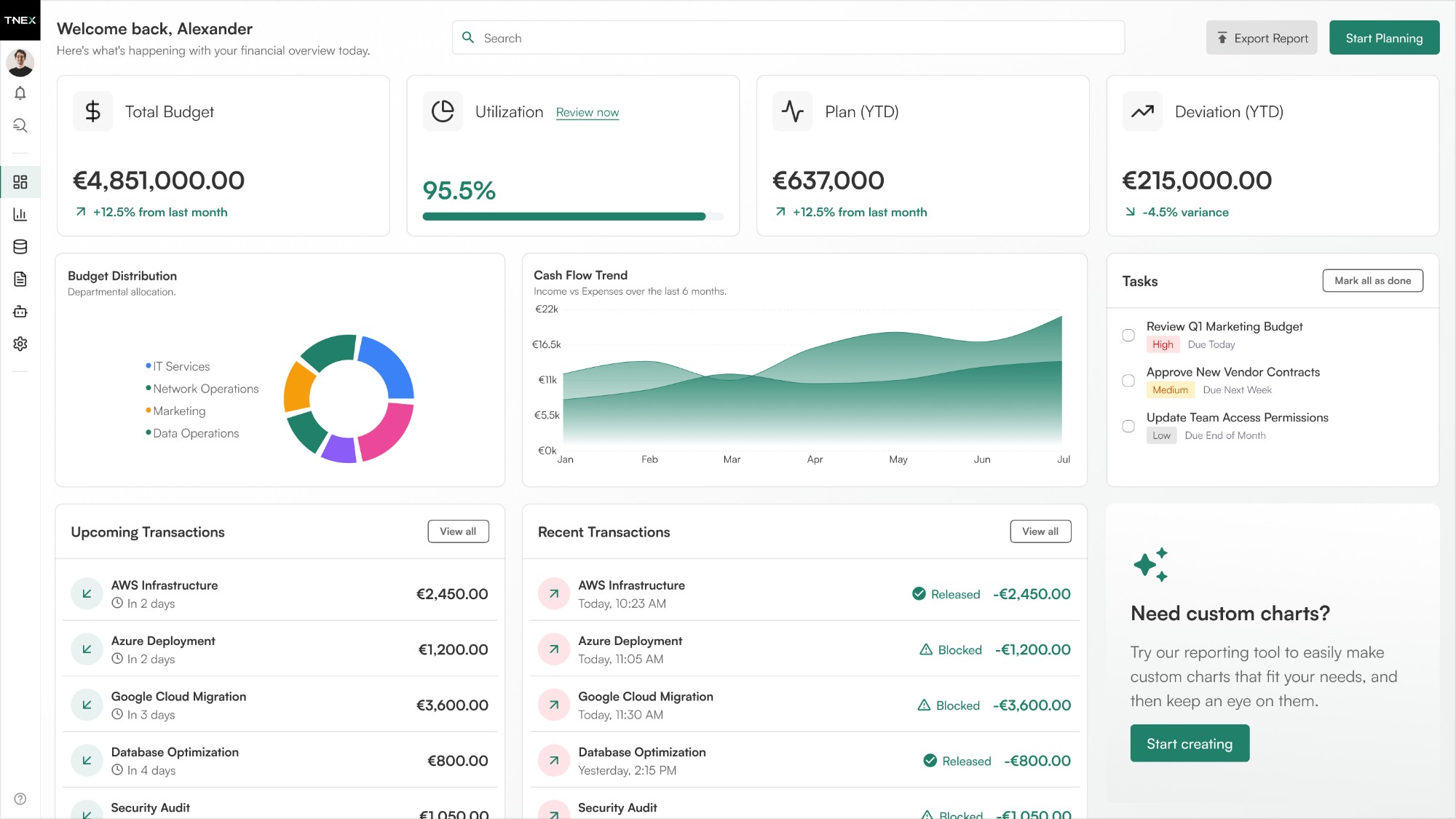Click the sparkle icon above custom charts
1456x819 pixels.
pyautogui.click(x=1151, y=565)
